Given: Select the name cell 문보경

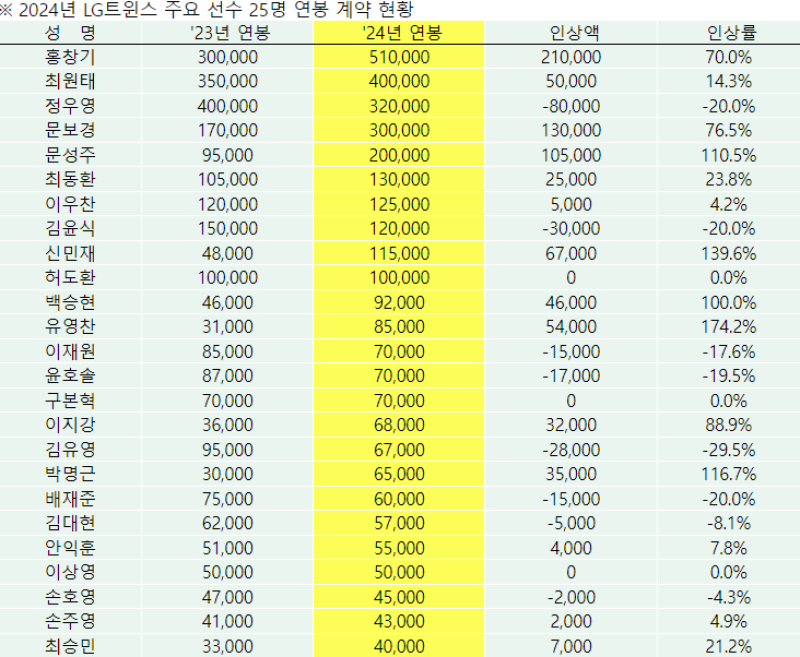Looking at the screenshot, I should [x=70, y=130].
